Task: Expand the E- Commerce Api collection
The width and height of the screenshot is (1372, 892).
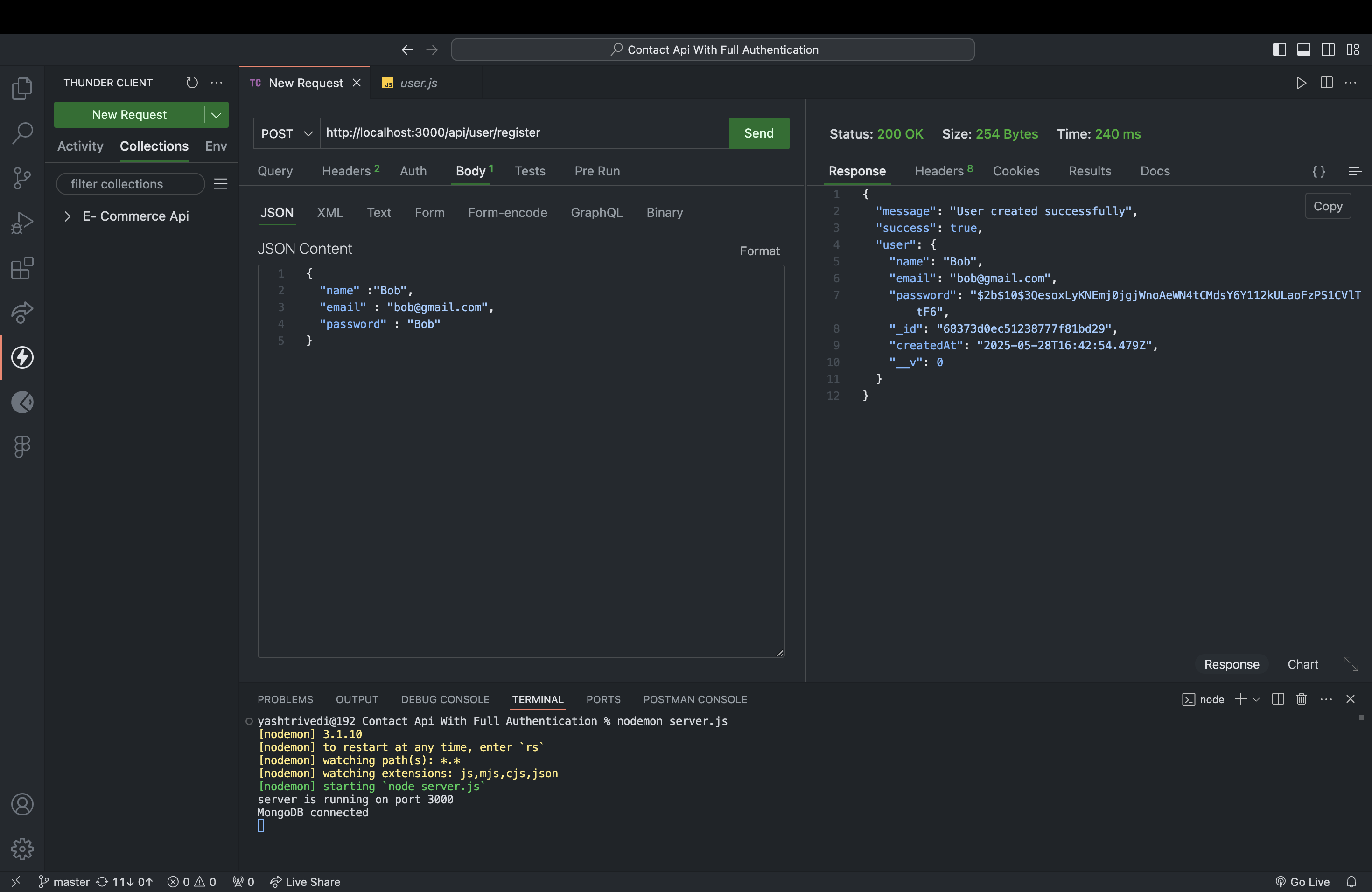Action: click(x=68, y=216)
